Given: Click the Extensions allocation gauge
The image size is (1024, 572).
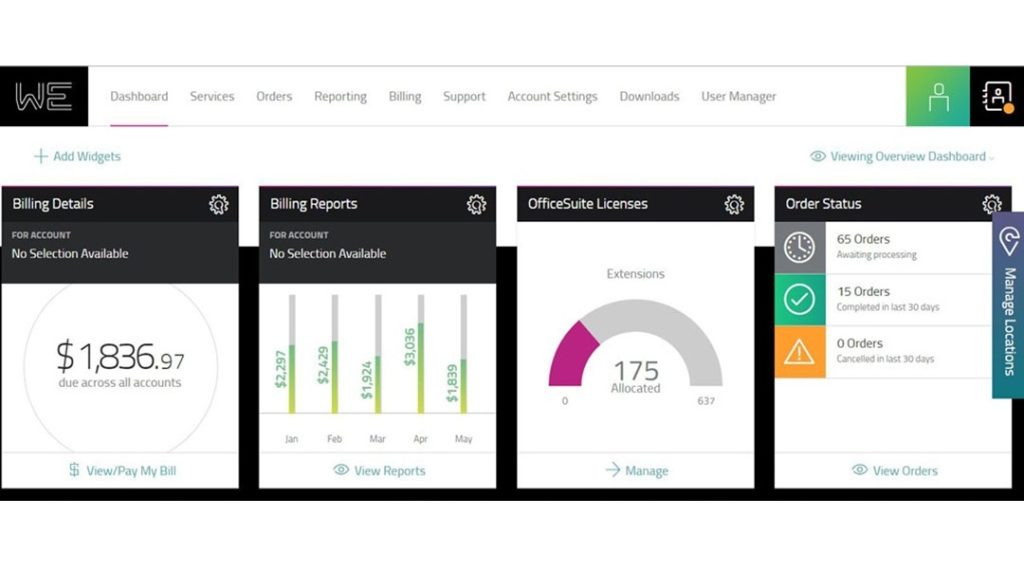Looking at the screenshot, I should coord(635,350).
